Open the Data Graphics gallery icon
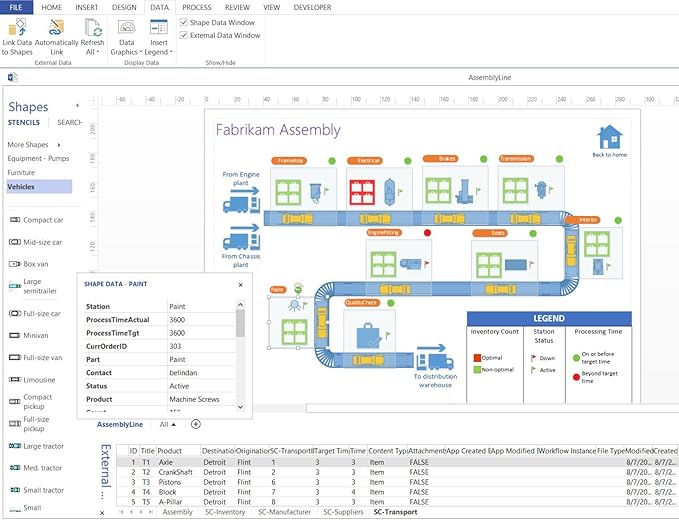 tap(126, 27)
